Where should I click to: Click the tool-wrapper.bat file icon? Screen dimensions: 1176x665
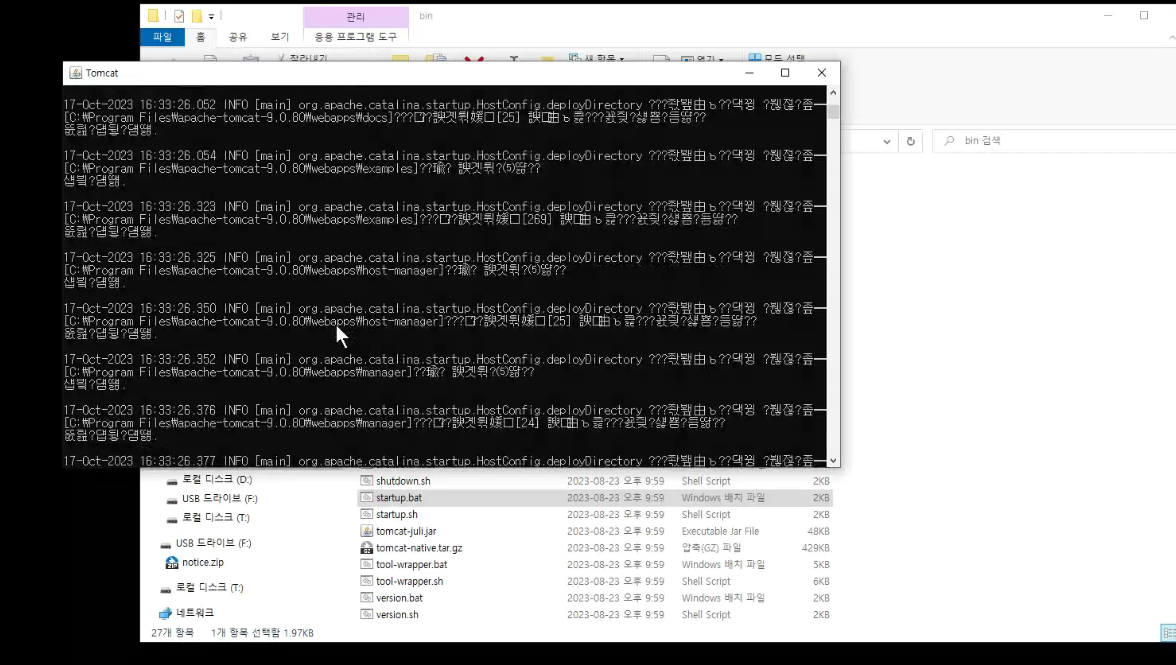(367, 564)
